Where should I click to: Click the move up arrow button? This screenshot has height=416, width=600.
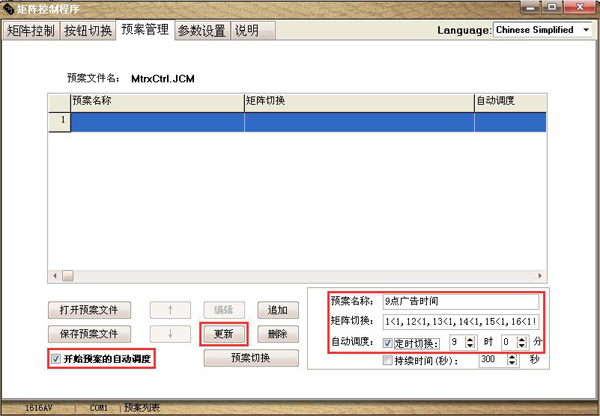click(170, 310)
